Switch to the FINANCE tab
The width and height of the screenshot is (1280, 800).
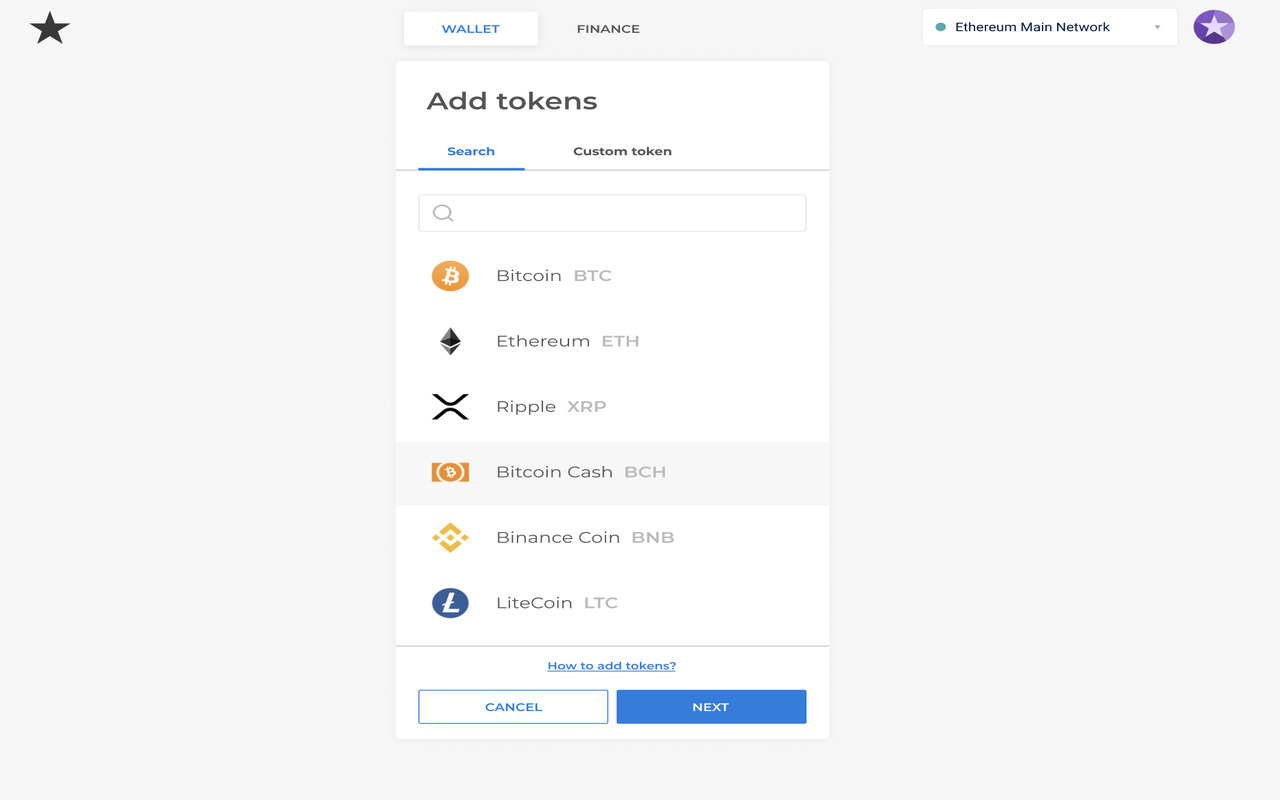(607, 29)
